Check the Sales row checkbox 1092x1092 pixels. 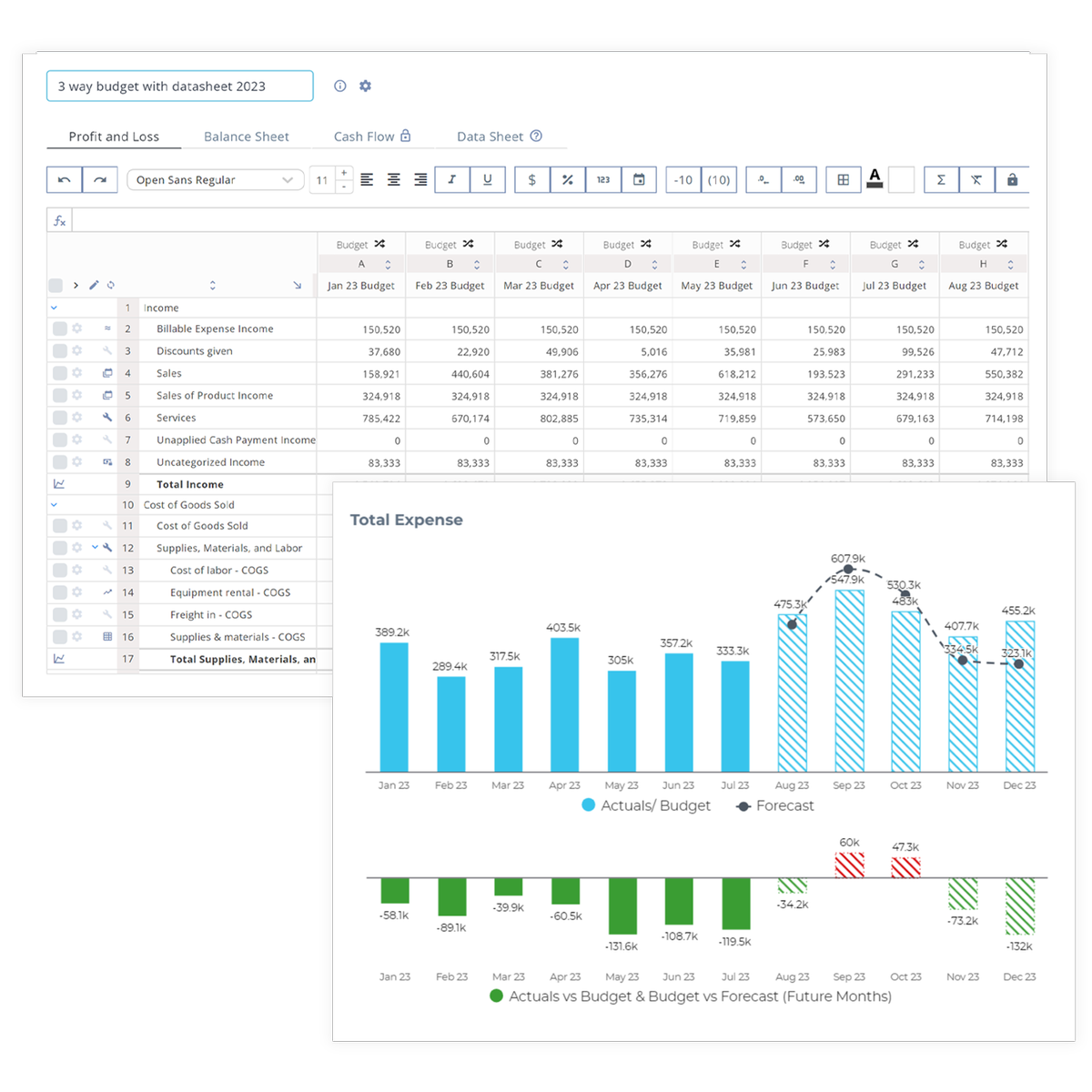click(59, 373)
